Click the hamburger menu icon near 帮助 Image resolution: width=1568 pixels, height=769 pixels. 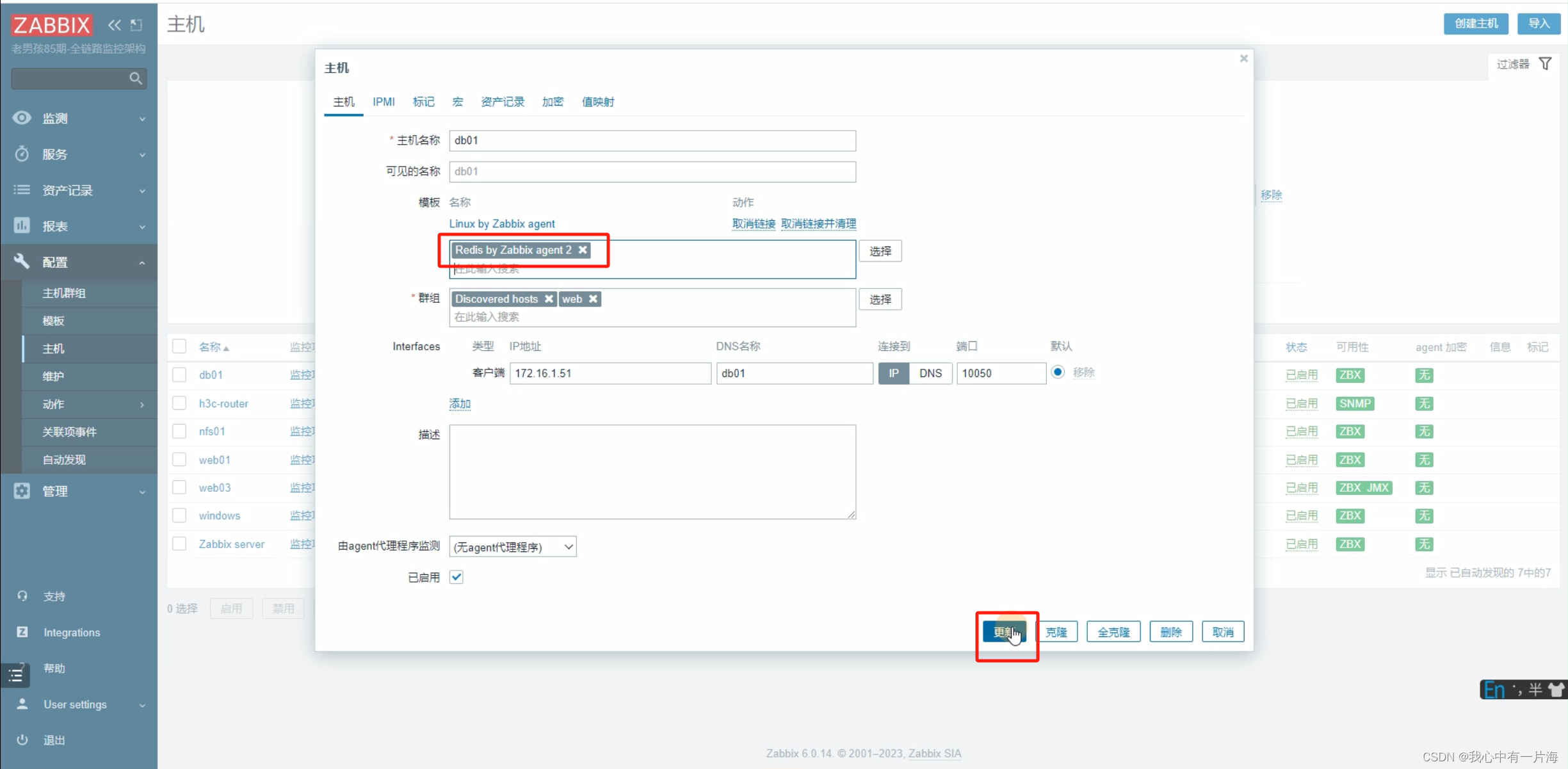click(x=15, y=675)
